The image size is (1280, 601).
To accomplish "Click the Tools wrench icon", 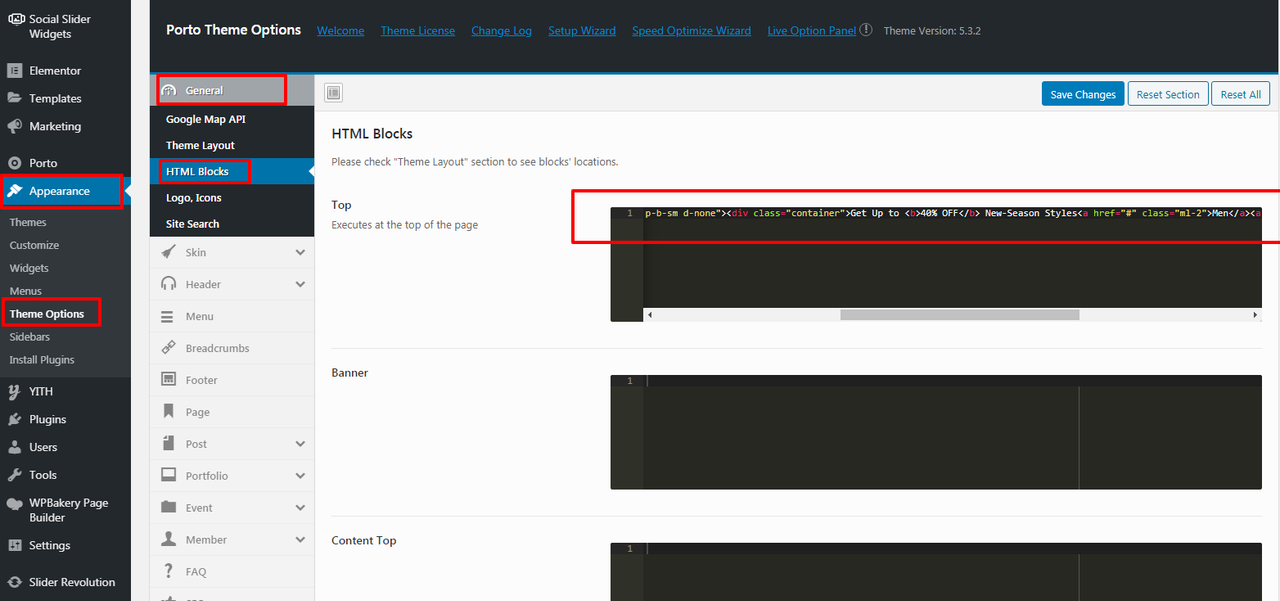I will [x=15, y=476].
